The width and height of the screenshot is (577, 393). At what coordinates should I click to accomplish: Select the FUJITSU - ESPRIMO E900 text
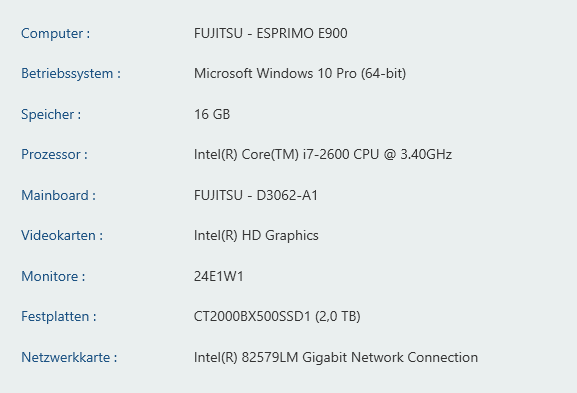pos(270,33)
